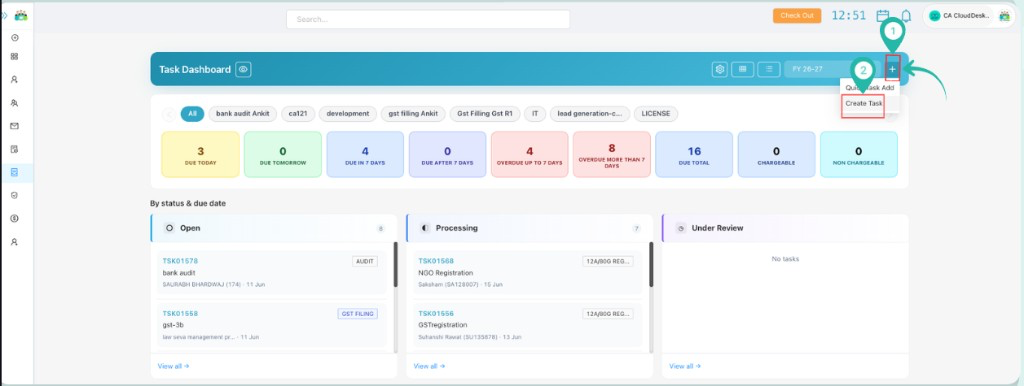
Task: Open the four-squares dashboard icon in sidebar
Action: click(x=14, y=56)
